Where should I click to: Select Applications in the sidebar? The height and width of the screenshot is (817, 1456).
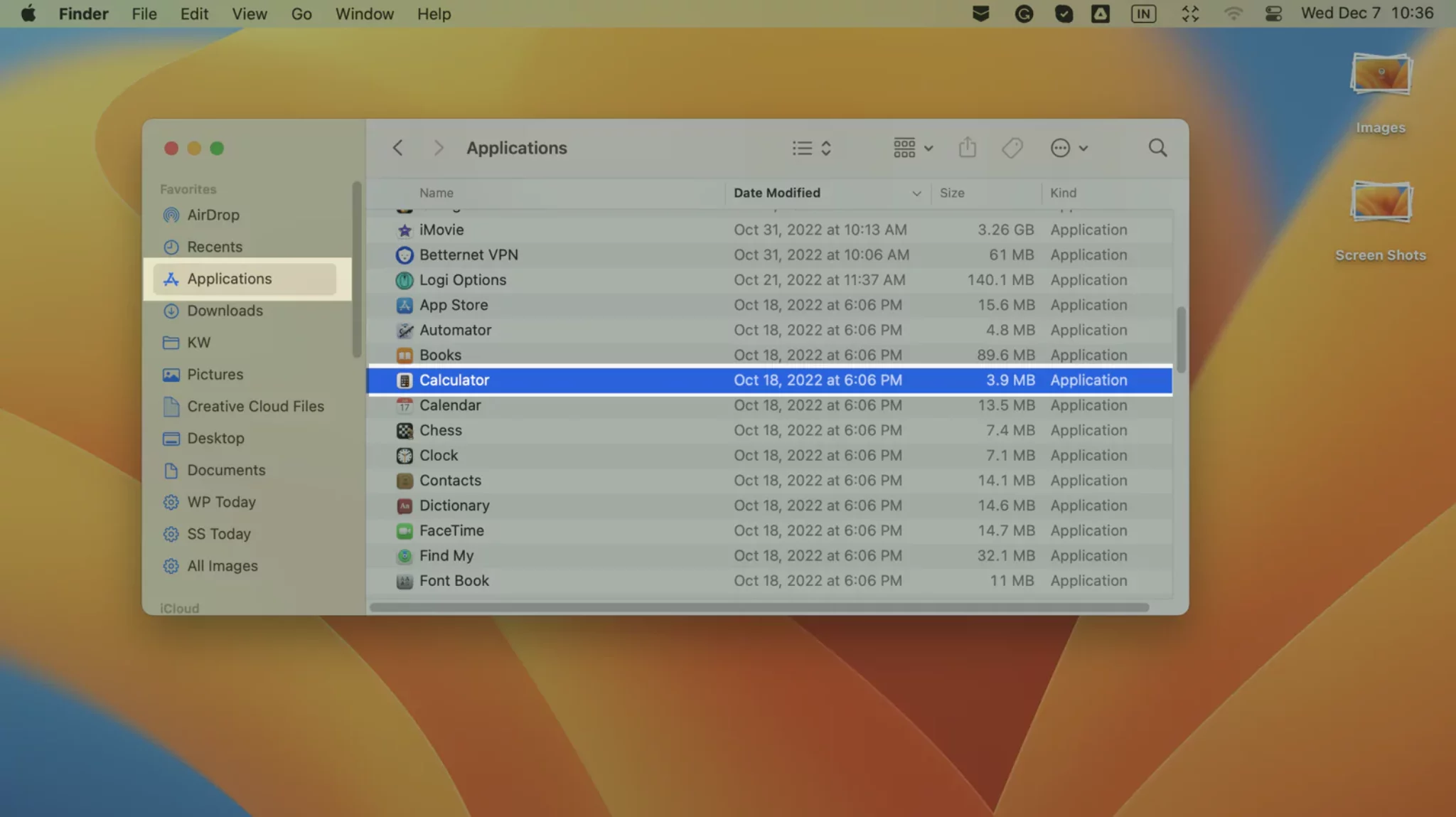pyautogui.click(x=245, y=279)
